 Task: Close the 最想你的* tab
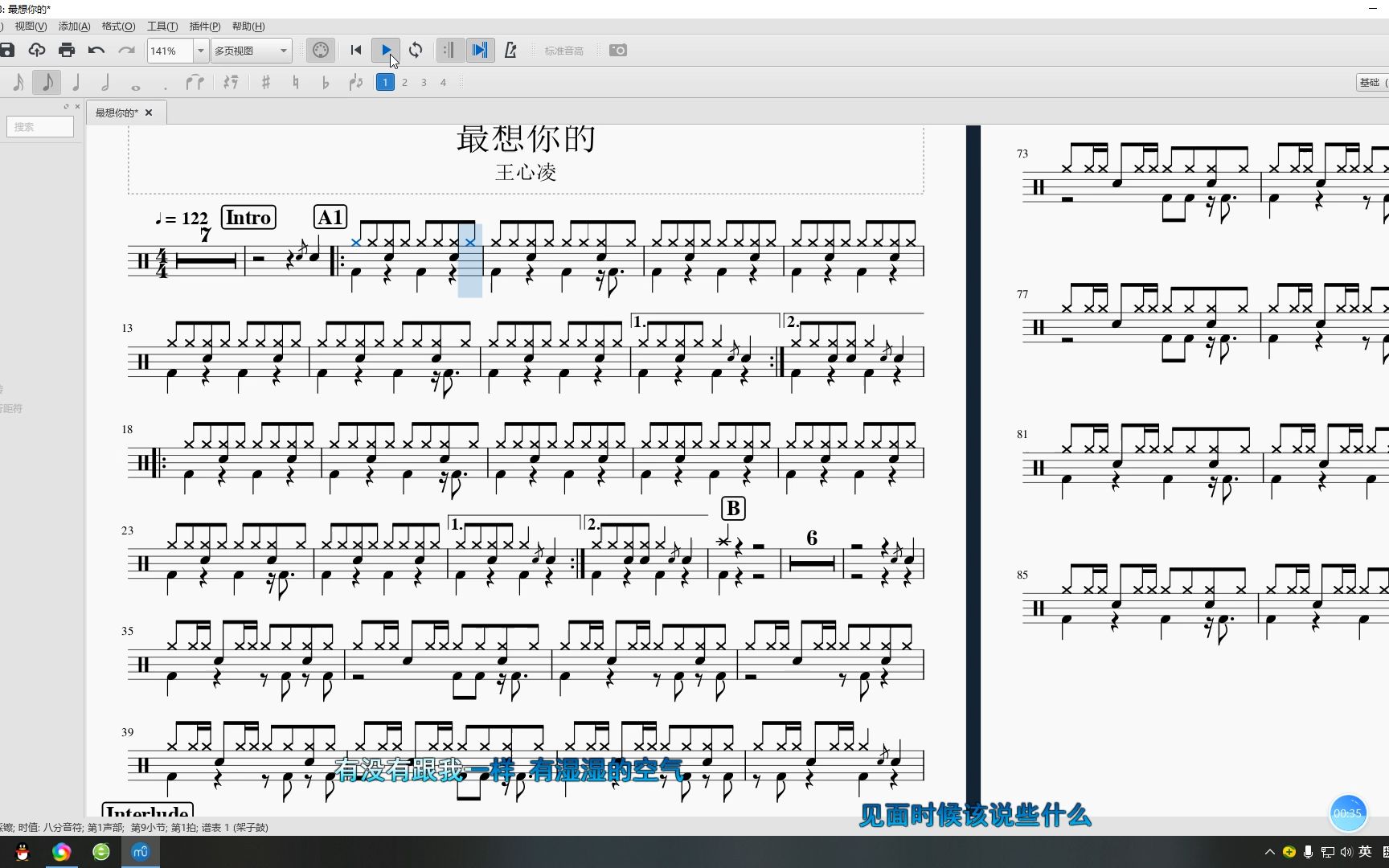[x=149, y=113]
